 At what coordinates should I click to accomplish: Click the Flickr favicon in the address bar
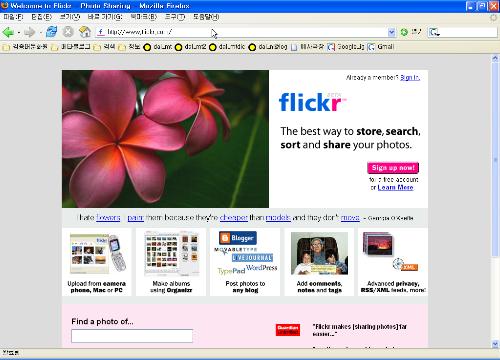[100, 32]
